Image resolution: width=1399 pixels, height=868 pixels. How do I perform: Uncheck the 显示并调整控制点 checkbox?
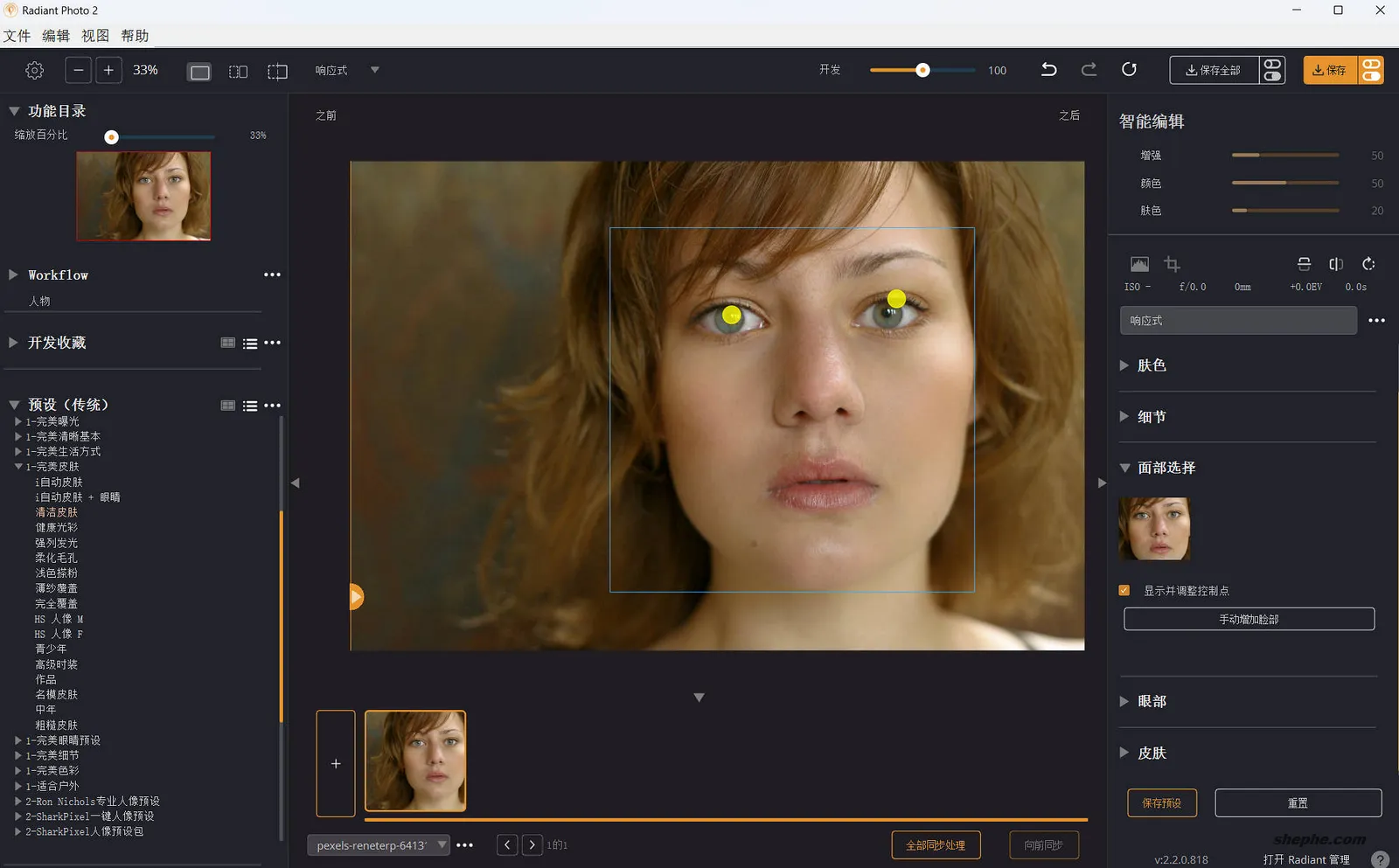(x=1124, y=590)
